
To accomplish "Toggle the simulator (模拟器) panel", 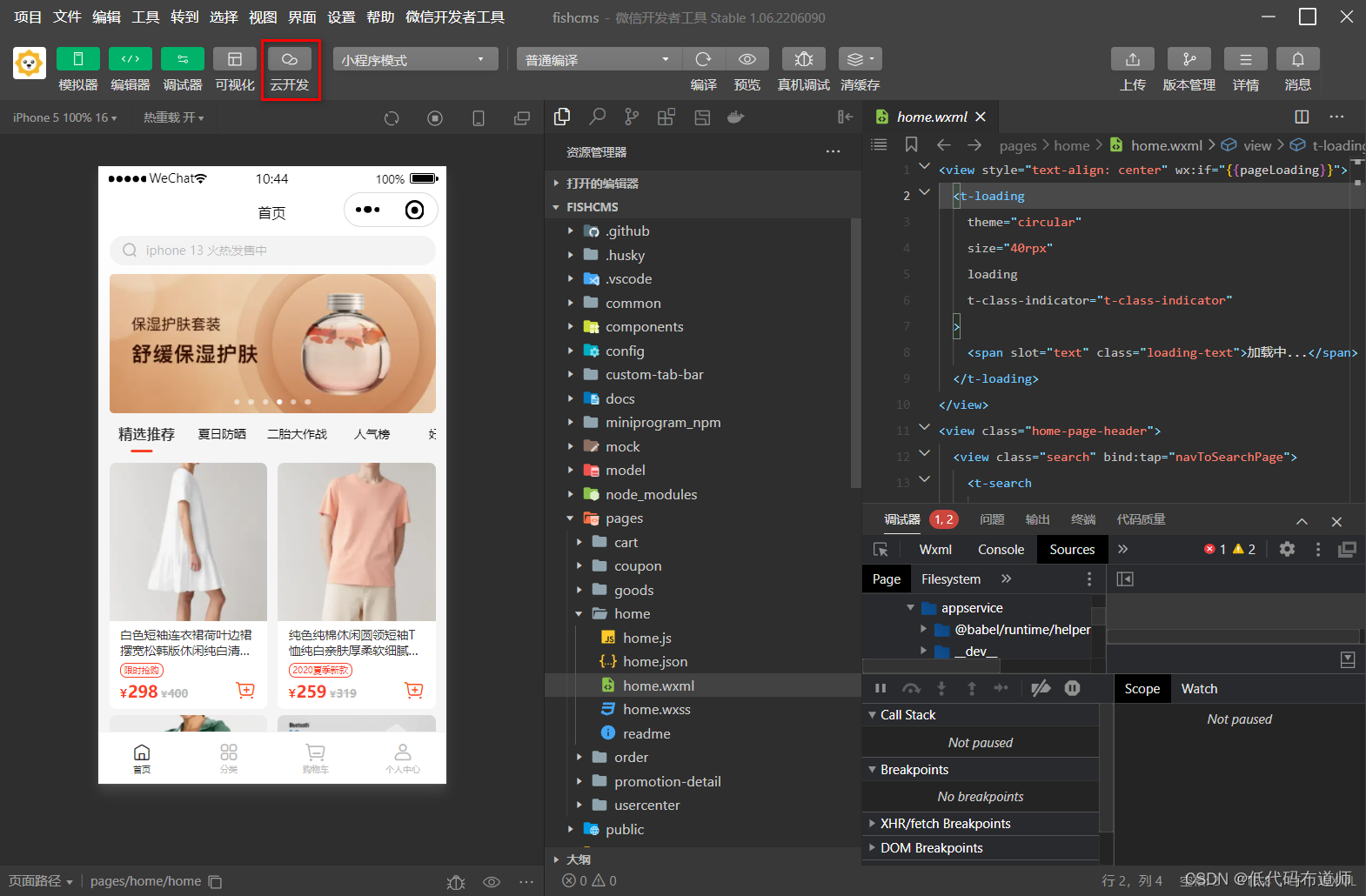I will pos(78,59).
